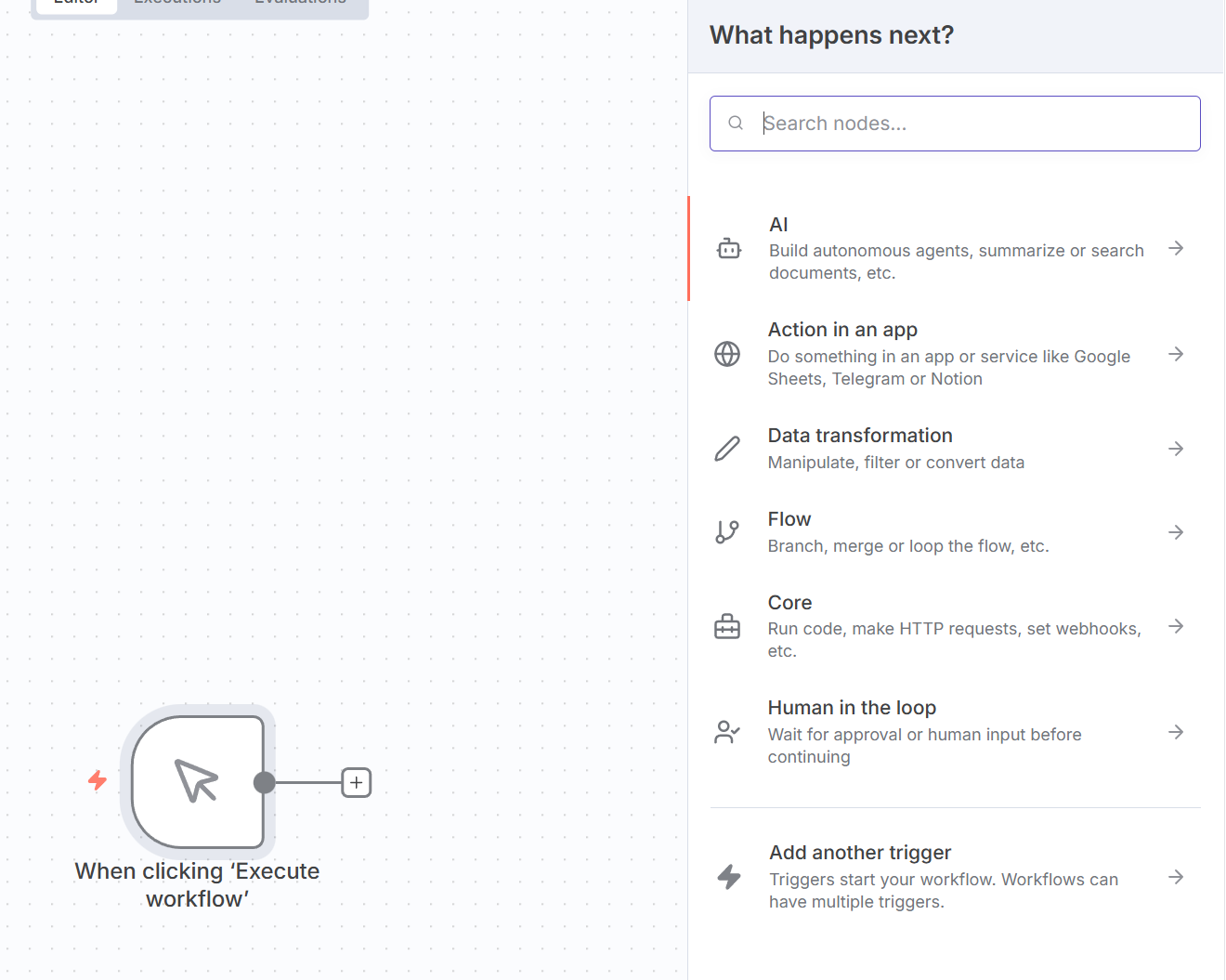Click the search magnifier icon
1226x980 pixels.
(736, 124)
